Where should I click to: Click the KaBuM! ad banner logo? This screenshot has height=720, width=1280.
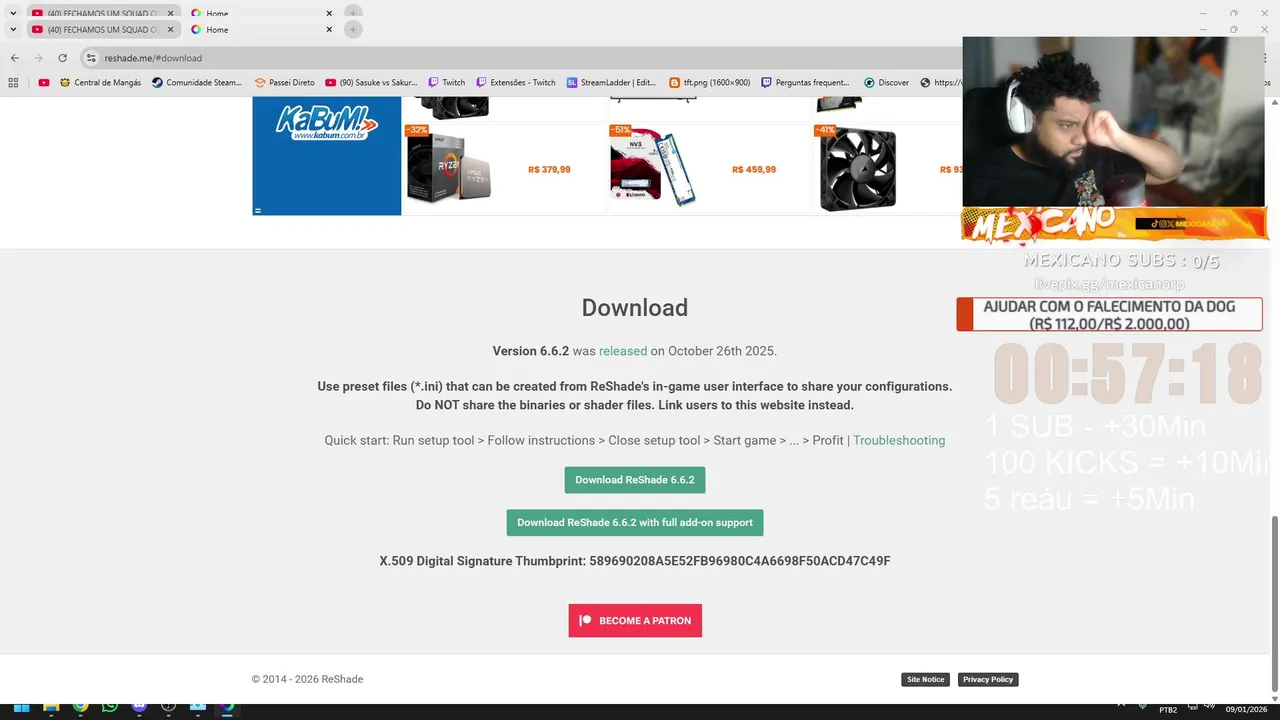coord(327,123)
